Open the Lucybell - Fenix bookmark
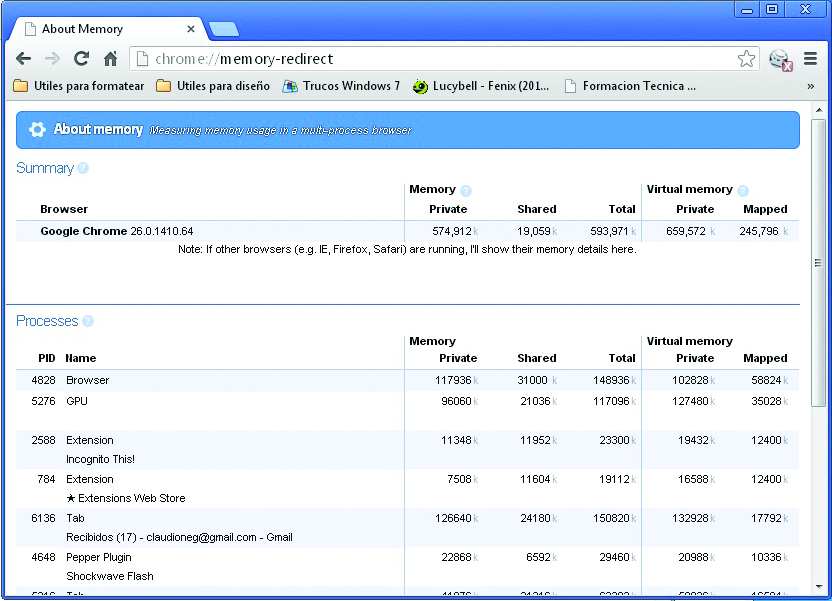The height and width of the screenshot is (601, 832). click(481, 86)
